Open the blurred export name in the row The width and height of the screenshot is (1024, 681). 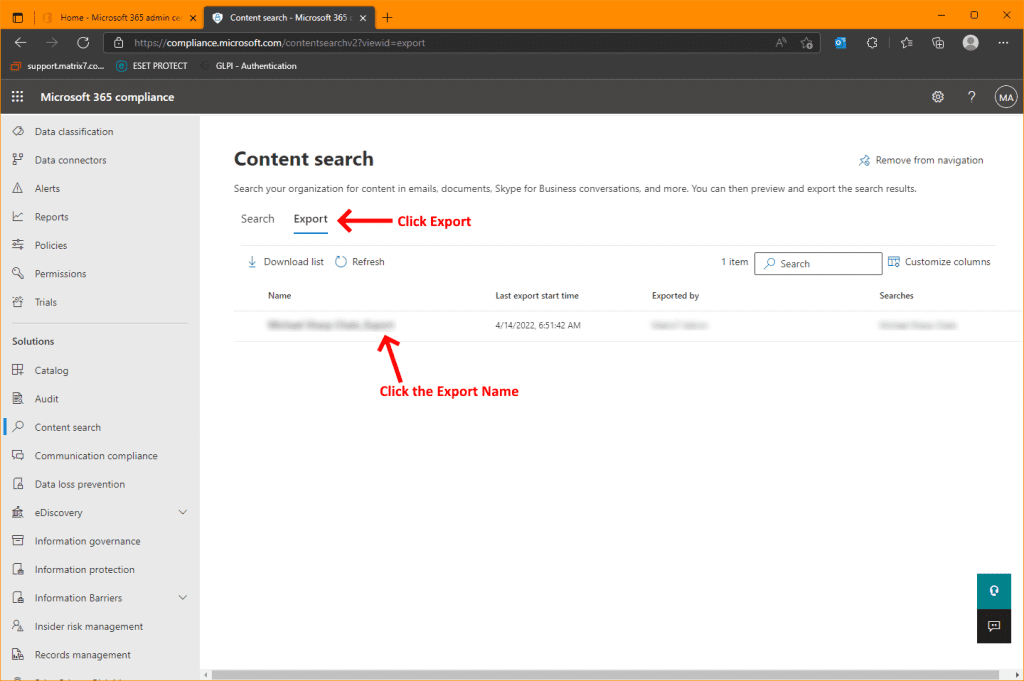(x=331, y=325)
